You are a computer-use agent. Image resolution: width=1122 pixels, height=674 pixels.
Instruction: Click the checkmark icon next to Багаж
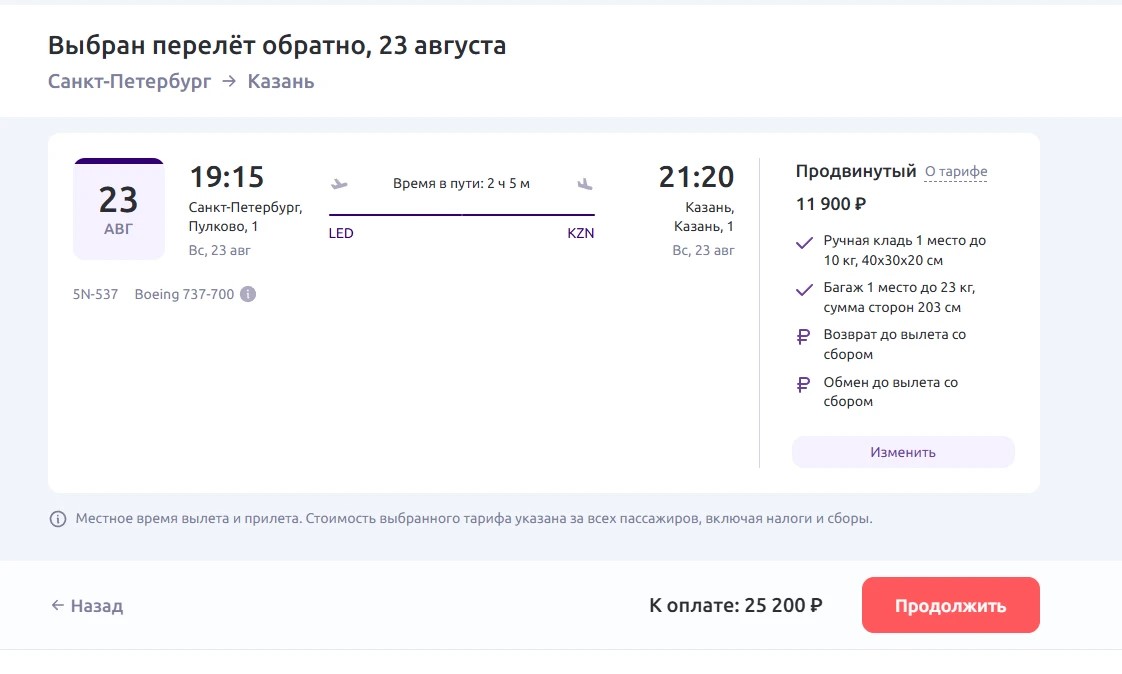point(804,289)
